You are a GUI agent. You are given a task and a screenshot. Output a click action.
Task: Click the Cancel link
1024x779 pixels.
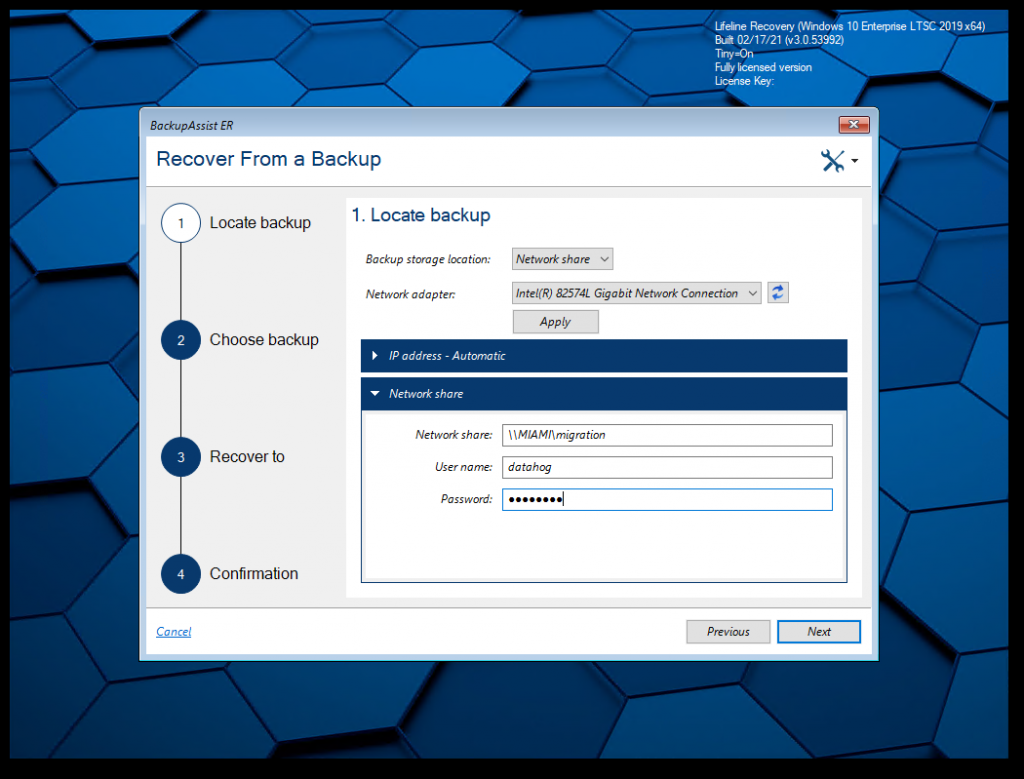pos(174,632)
